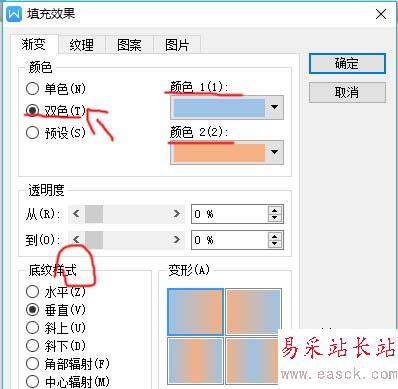Click the 取消 button
Screen dimensions: 398x389
click(x=347, y=92)
